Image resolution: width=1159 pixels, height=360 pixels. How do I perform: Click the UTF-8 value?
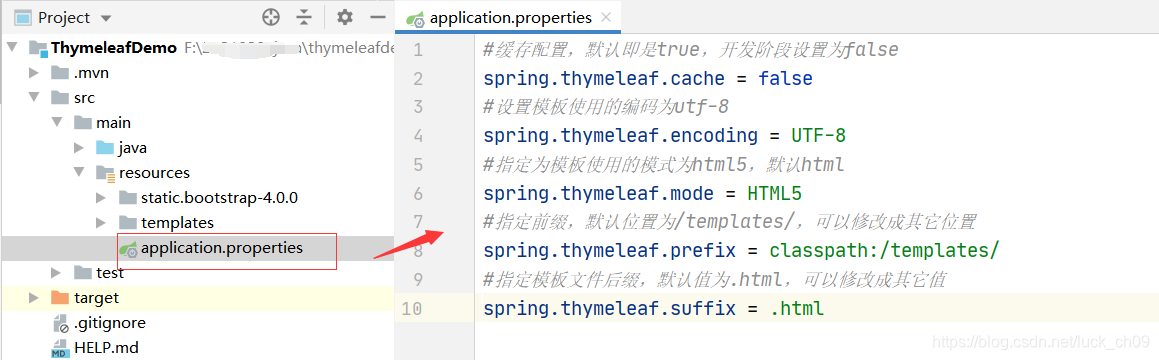[x=818, y=135]
